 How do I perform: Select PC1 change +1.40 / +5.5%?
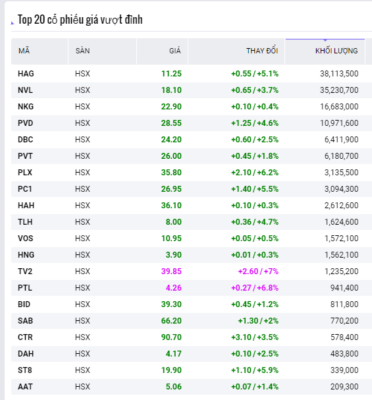[x=255, y=189]
